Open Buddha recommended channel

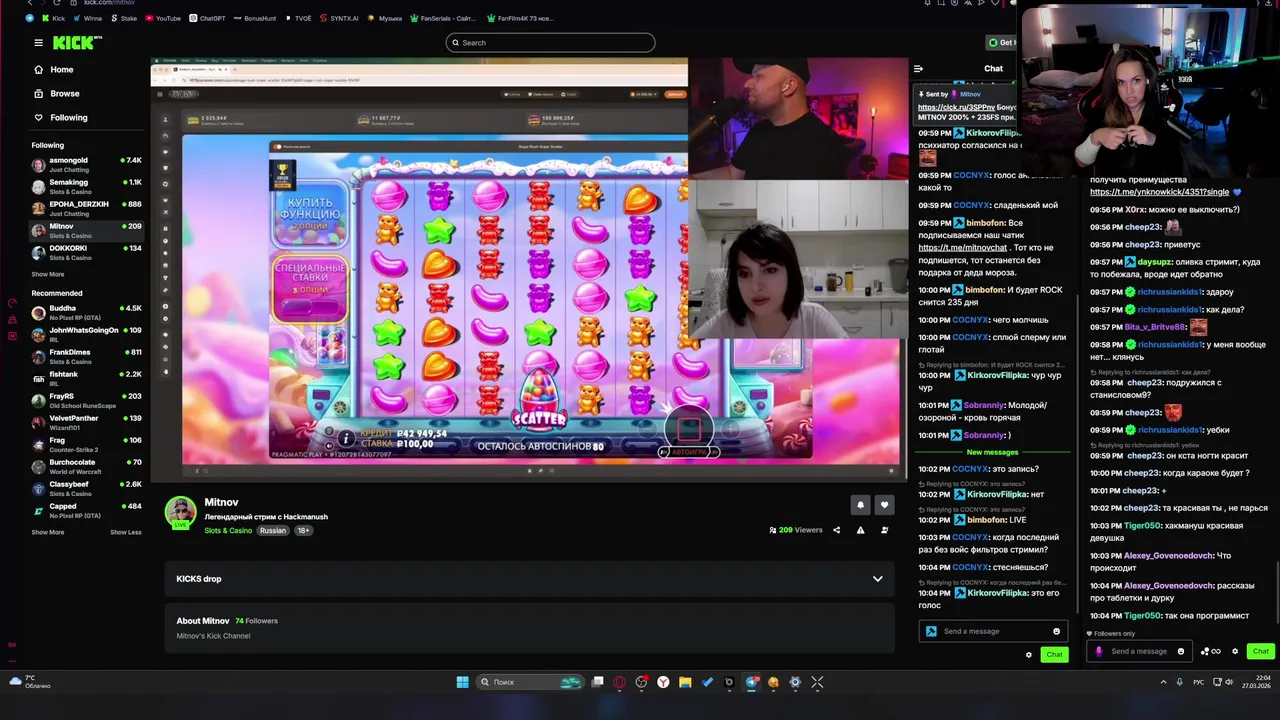click(86, 312)
